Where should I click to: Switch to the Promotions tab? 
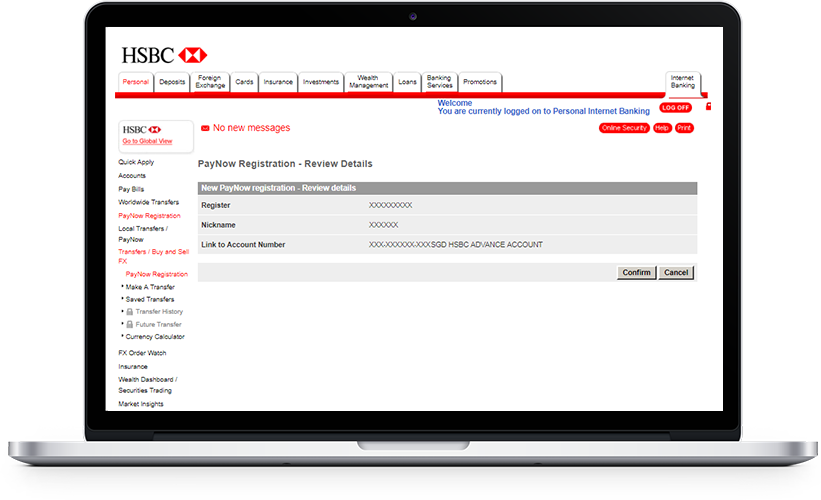coord(480,82)
